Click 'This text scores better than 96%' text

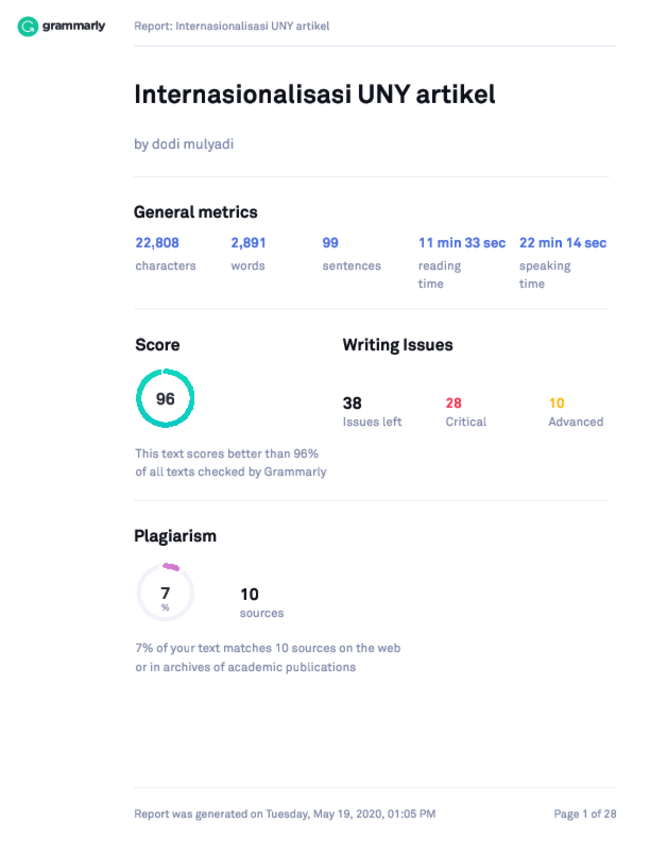227,454
